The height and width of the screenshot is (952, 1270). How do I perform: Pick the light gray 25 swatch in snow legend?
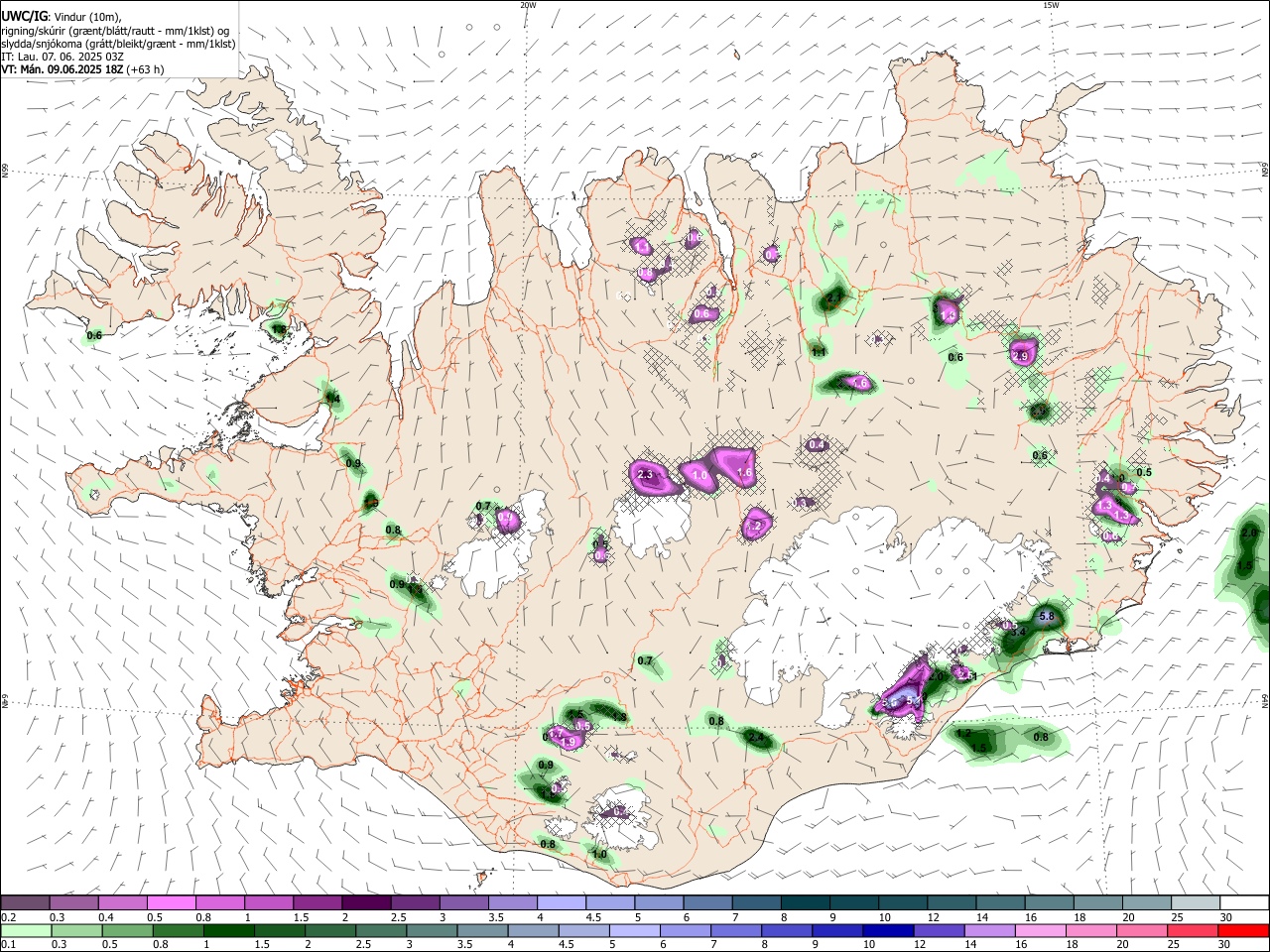pos(1196,902)
